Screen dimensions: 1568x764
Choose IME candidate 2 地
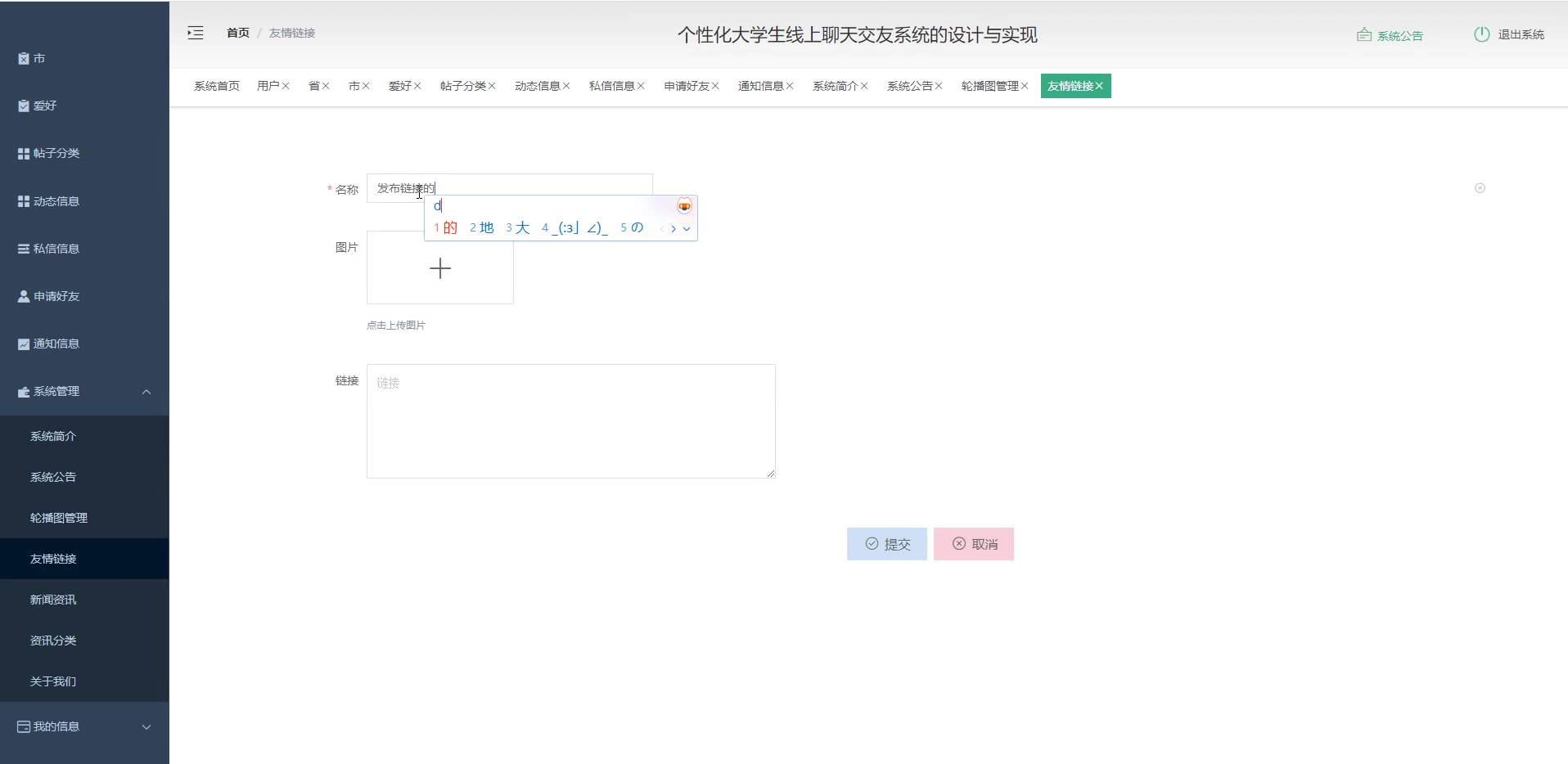point(482,228)
